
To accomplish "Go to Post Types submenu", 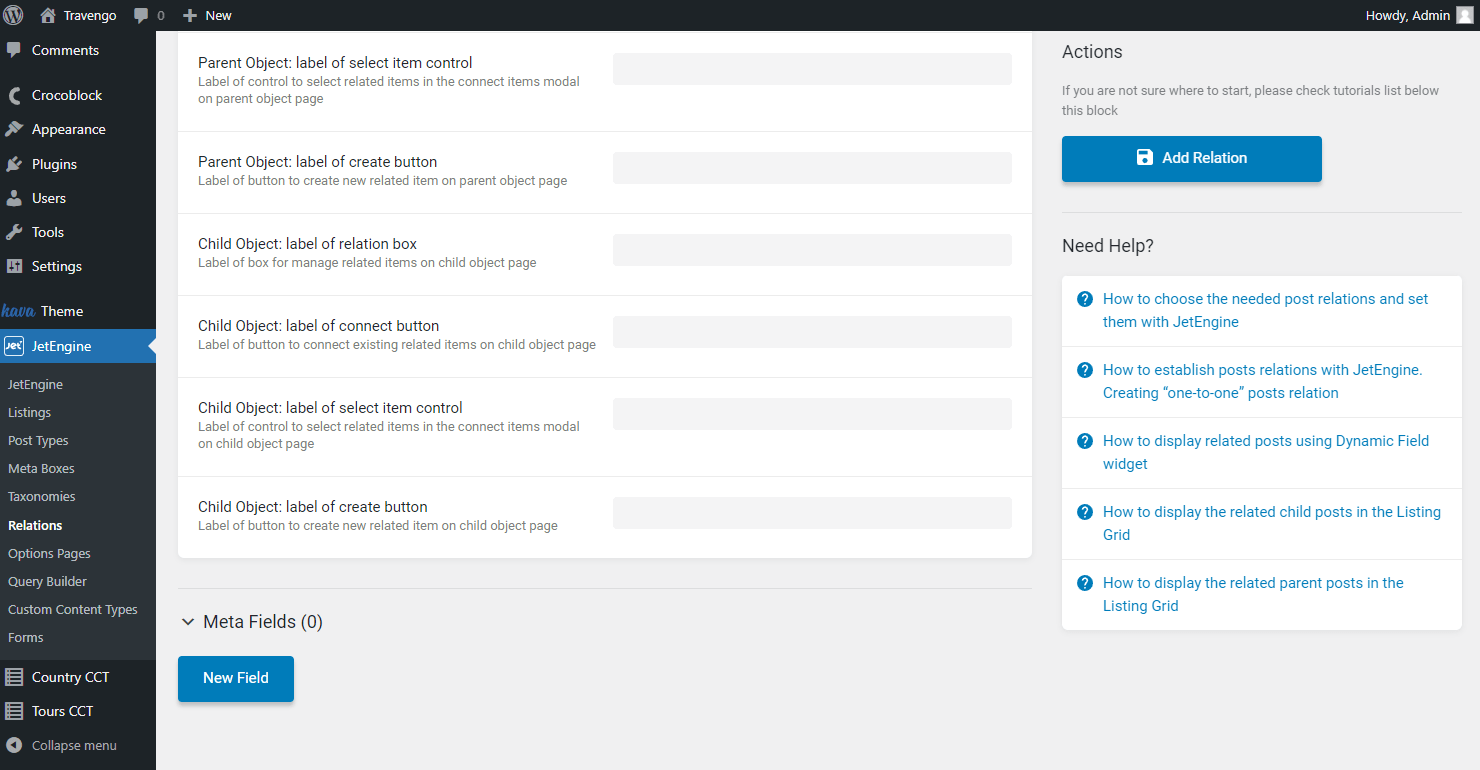I will (x=38, y=440).
